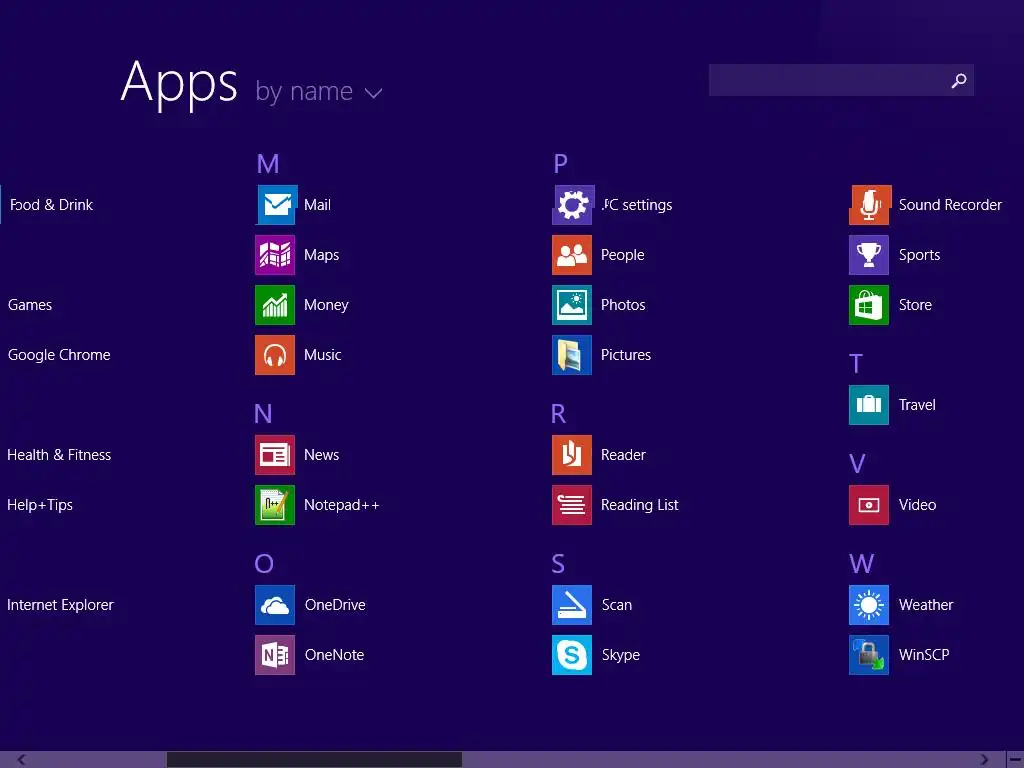This screenshot has width=1024, height=768.
Task: Click the 'Pictures' text label
Action: (626, 355)
